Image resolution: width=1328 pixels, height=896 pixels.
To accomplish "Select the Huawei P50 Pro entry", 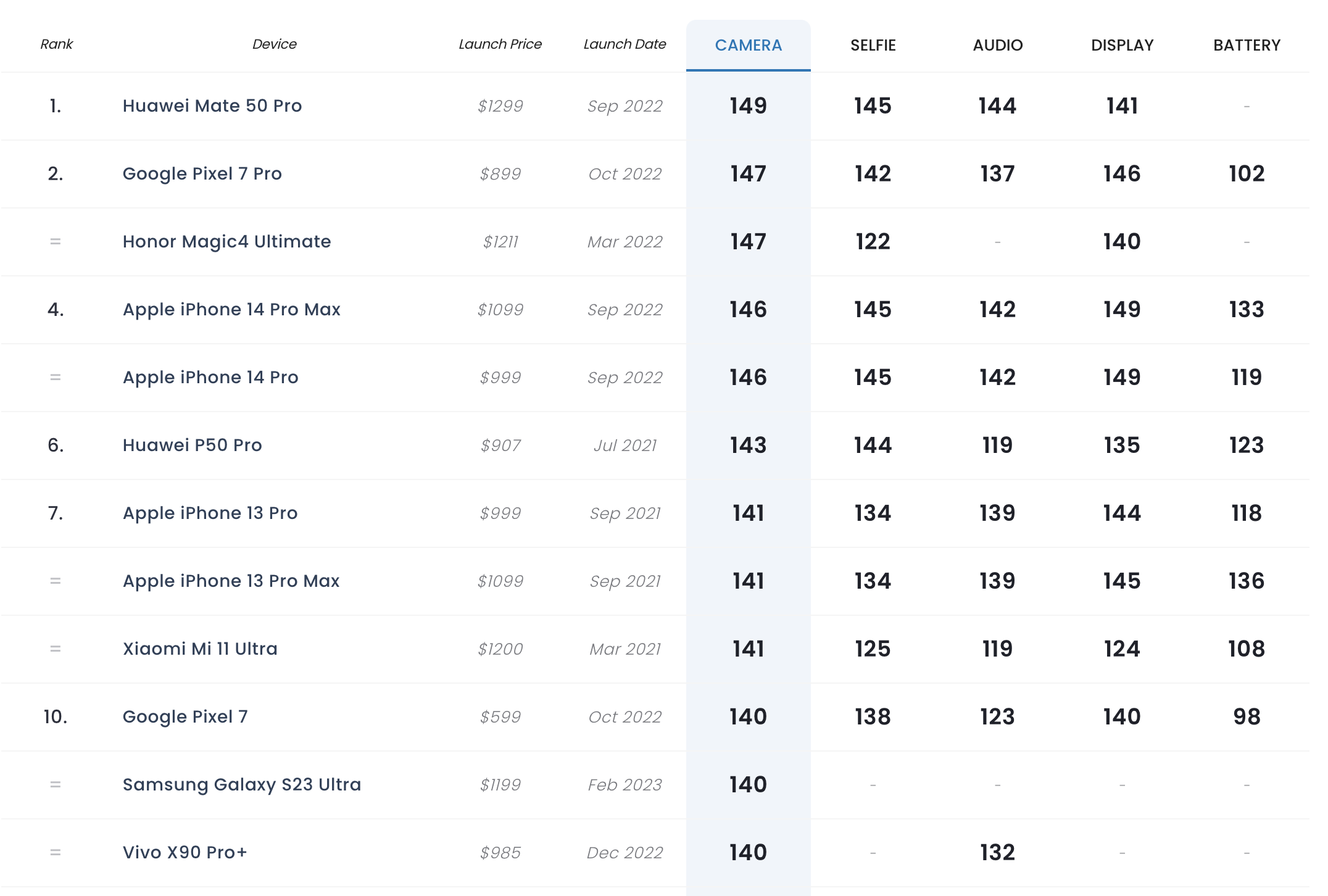I will coord(192,445).
